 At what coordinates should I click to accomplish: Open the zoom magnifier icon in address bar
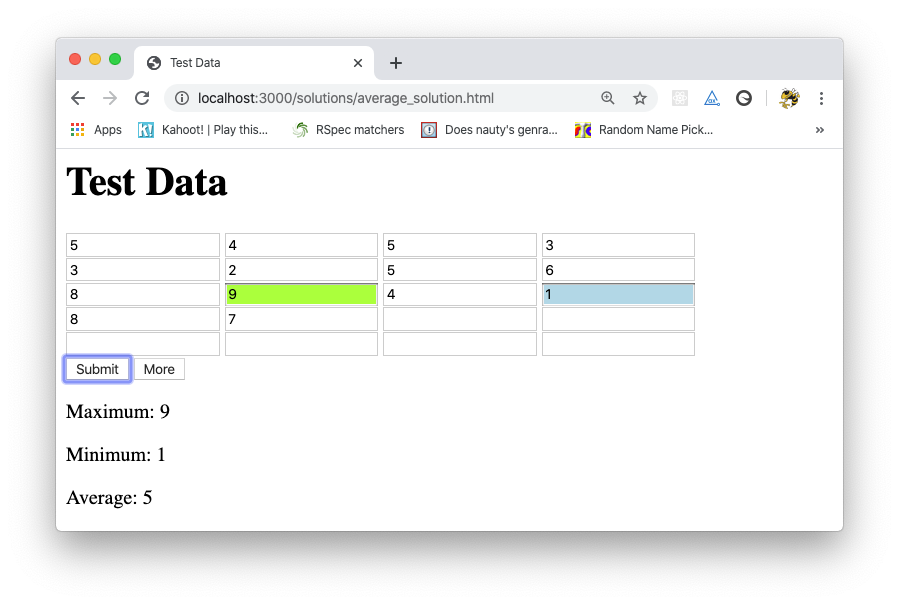click(x=608, y=98)
